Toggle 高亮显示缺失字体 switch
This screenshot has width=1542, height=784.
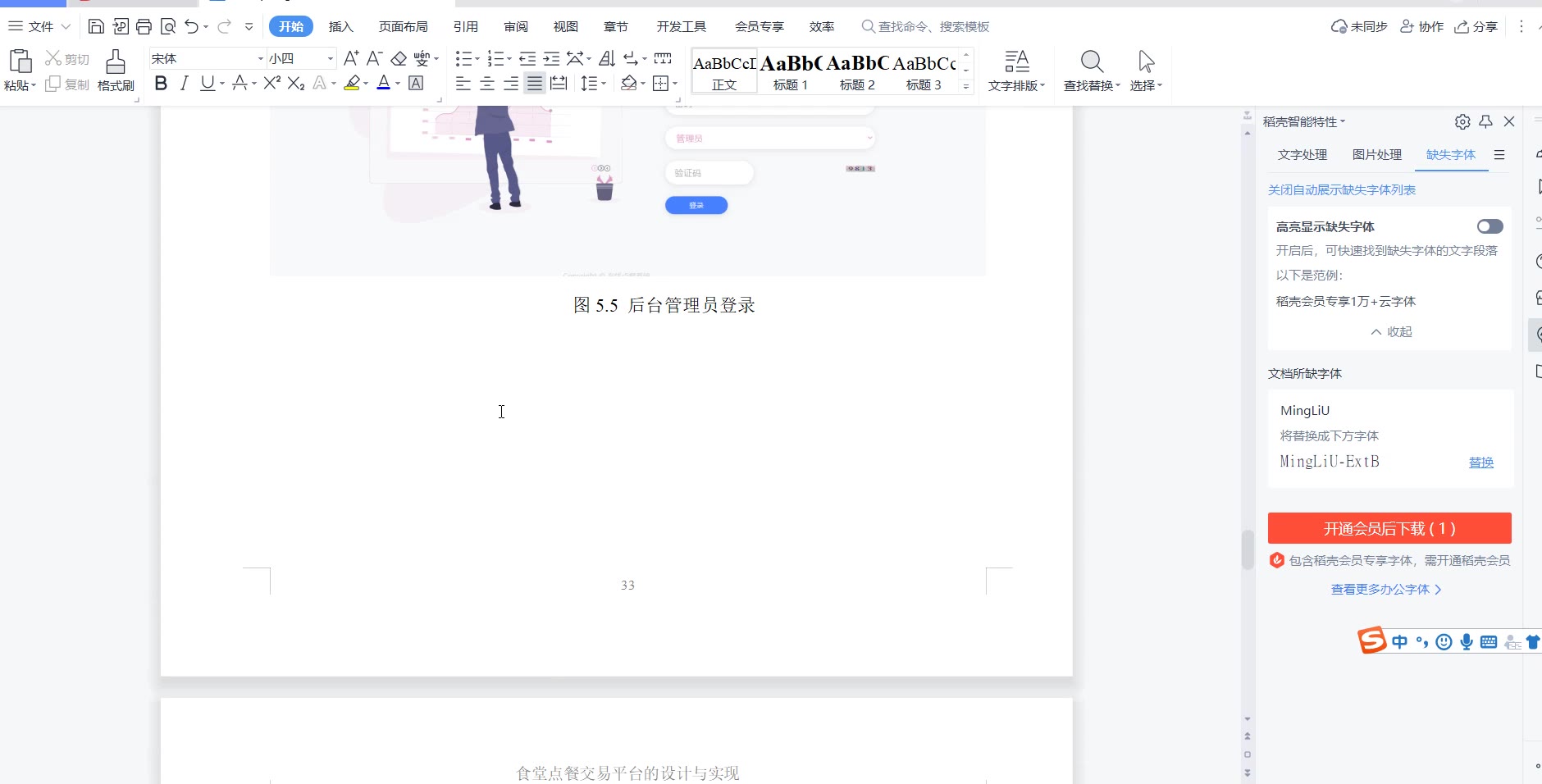(x=1490, y=226)
